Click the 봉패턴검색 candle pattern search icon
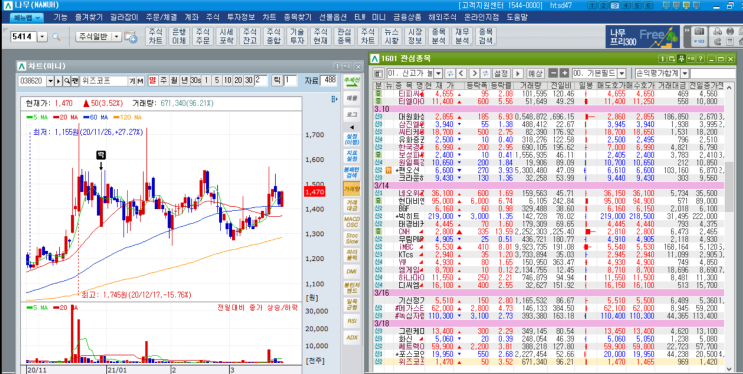743x374 pixels. pyautogui.click(x=352, y=172)
